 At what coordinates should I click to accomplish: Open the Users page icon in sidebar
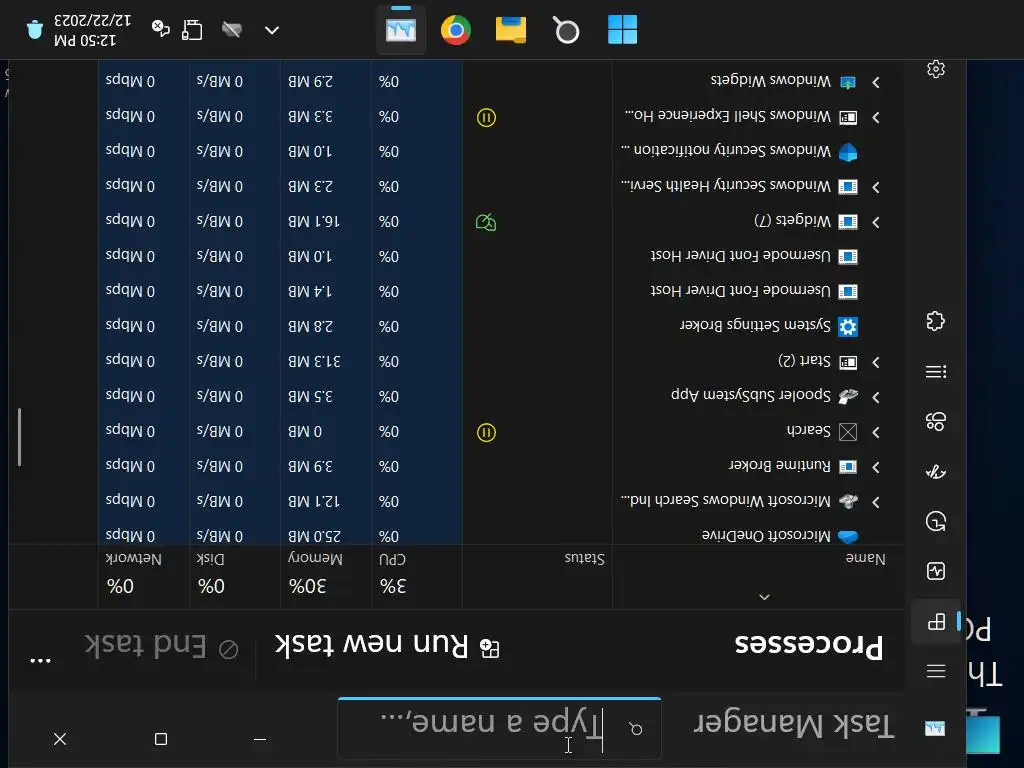(936, 421)
